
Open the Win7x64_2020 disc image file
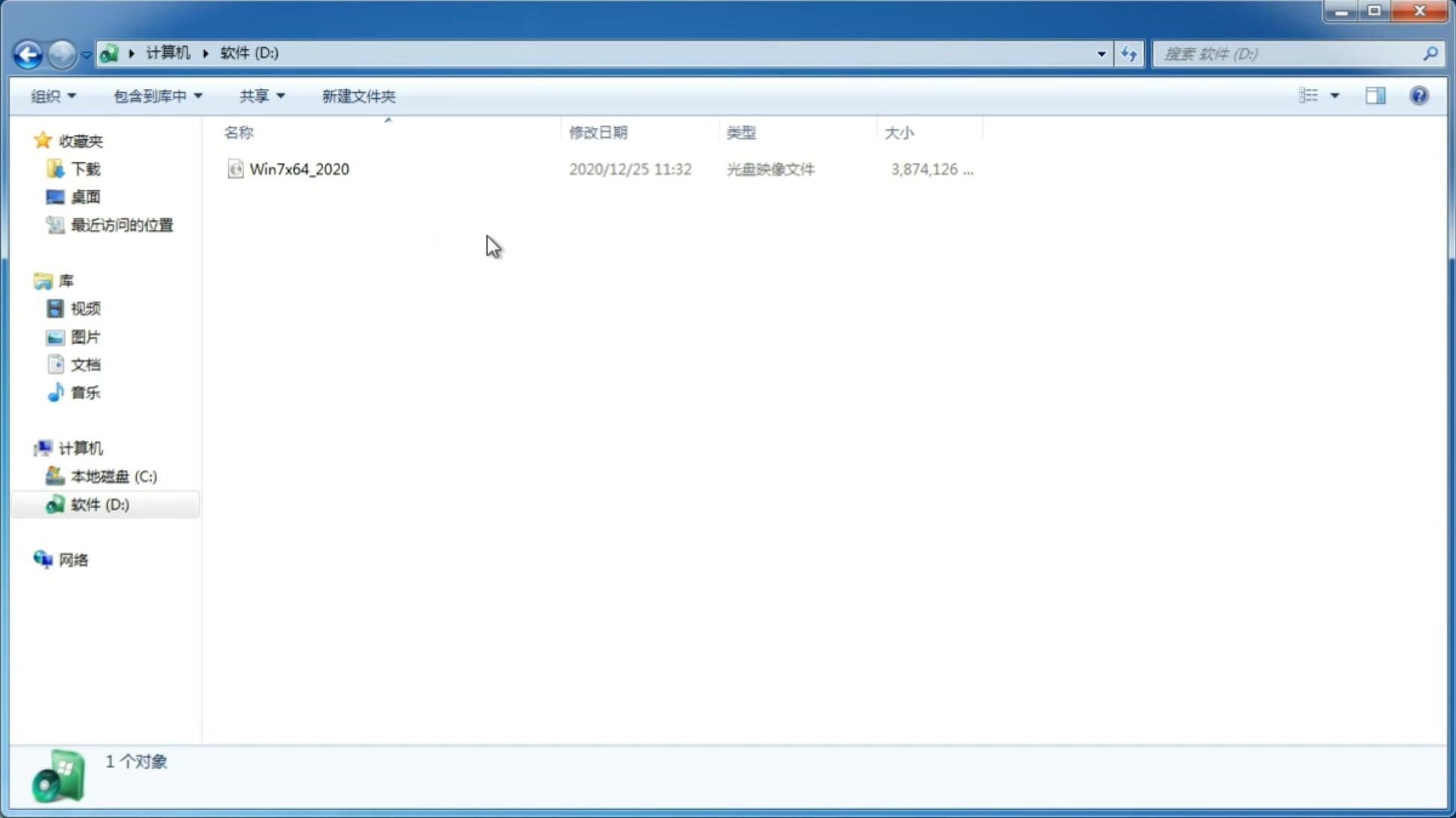point(299,169)
